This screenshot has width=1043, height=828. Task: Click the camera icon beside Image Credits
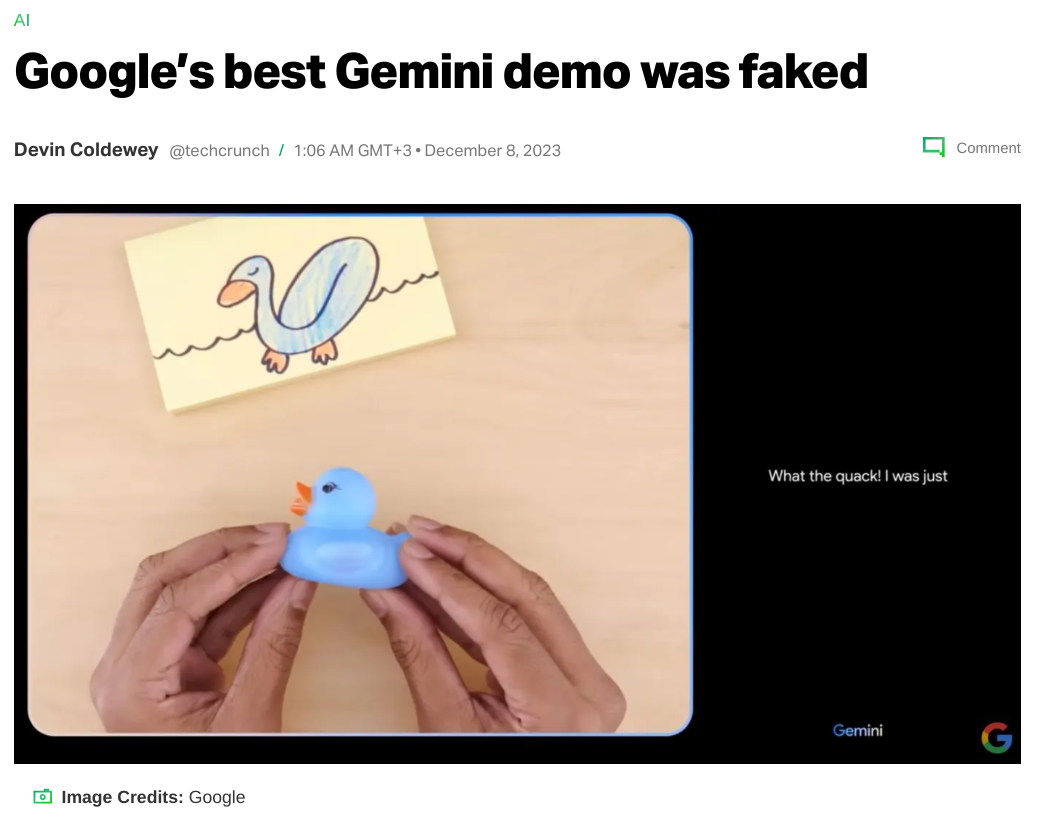coord(43,796)
